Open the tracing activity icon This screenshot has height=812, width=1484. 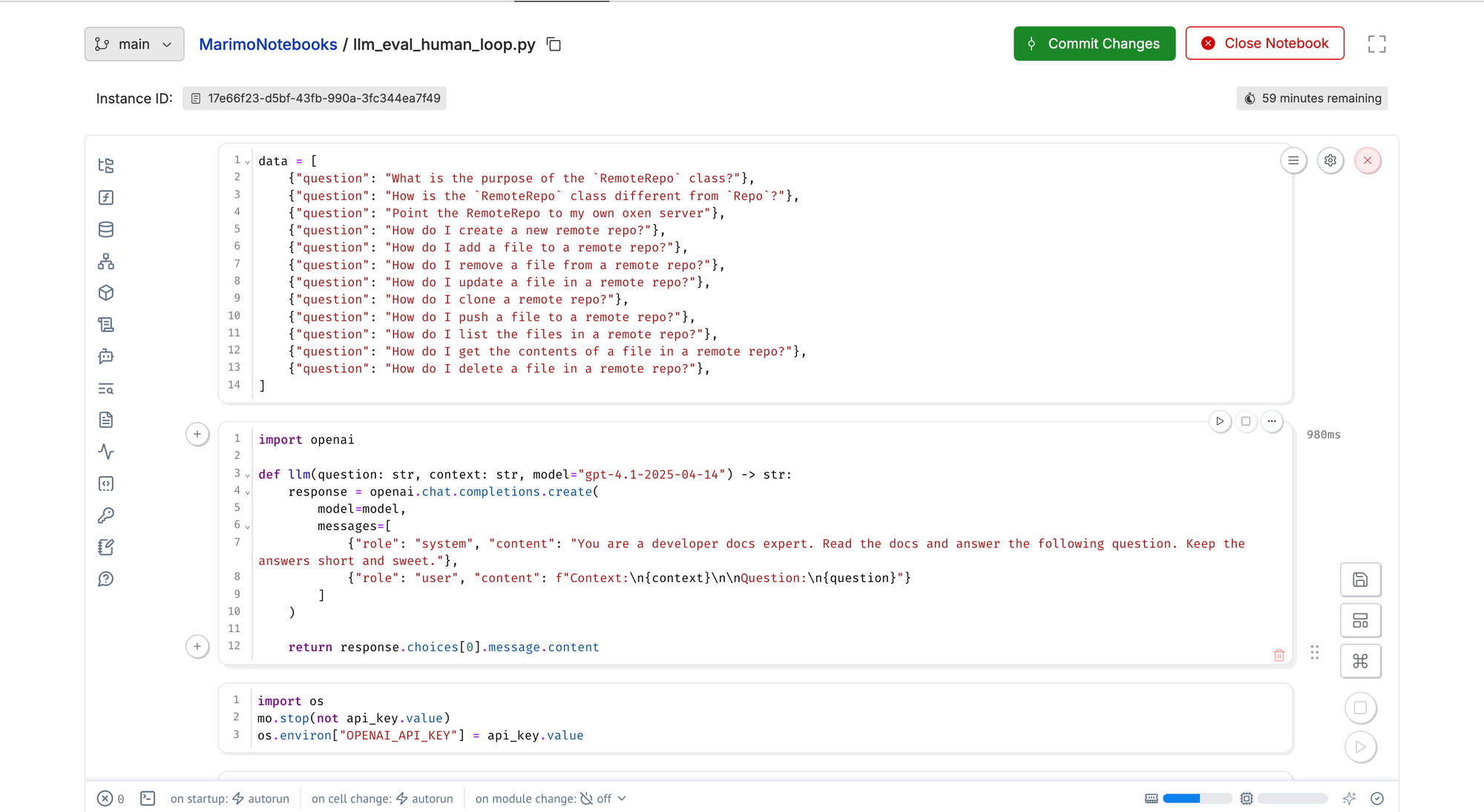(x=106, y=452)
